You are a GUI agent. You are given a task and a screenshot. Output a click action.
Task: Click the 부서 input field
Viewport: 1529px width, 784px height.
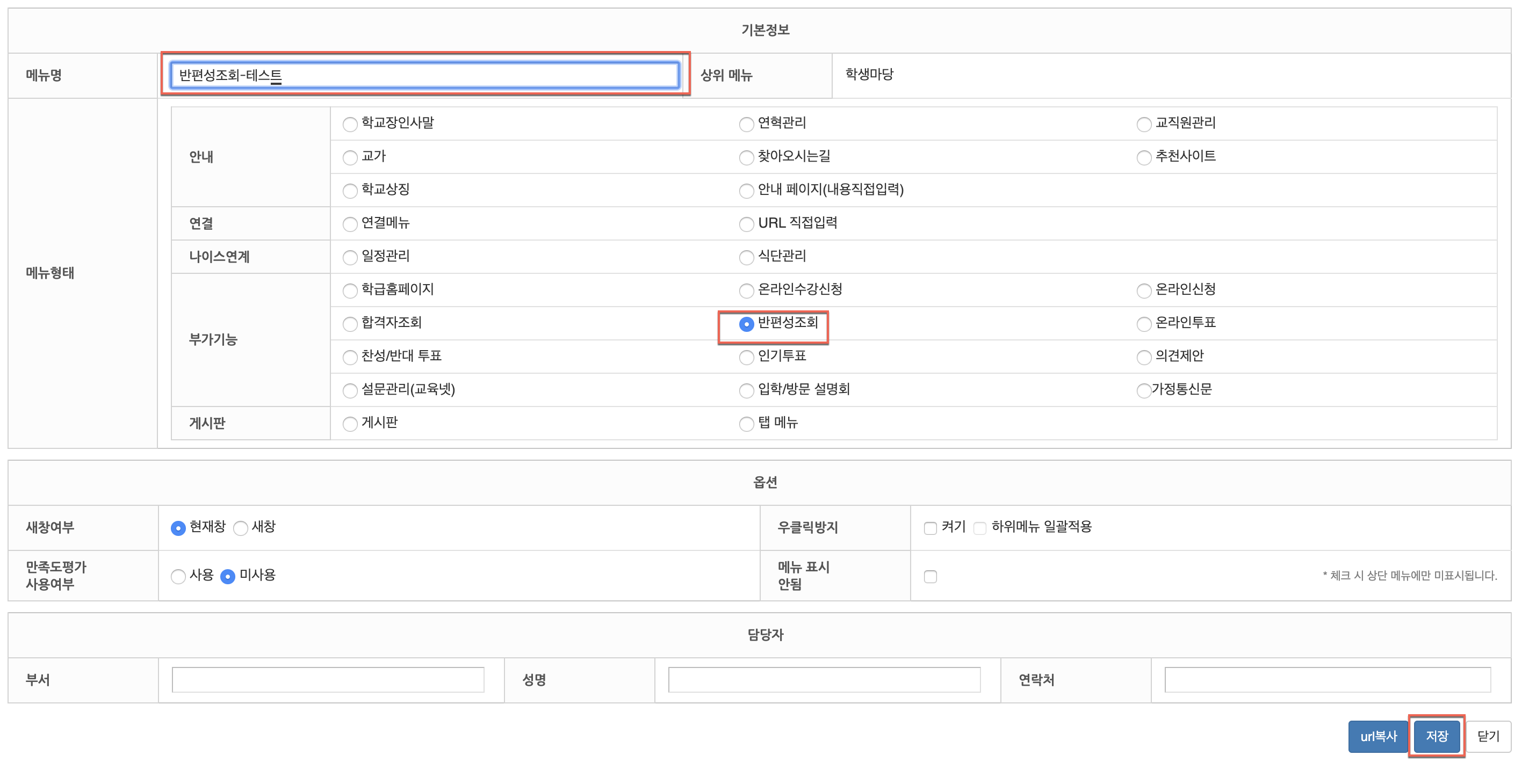[328, 679]
